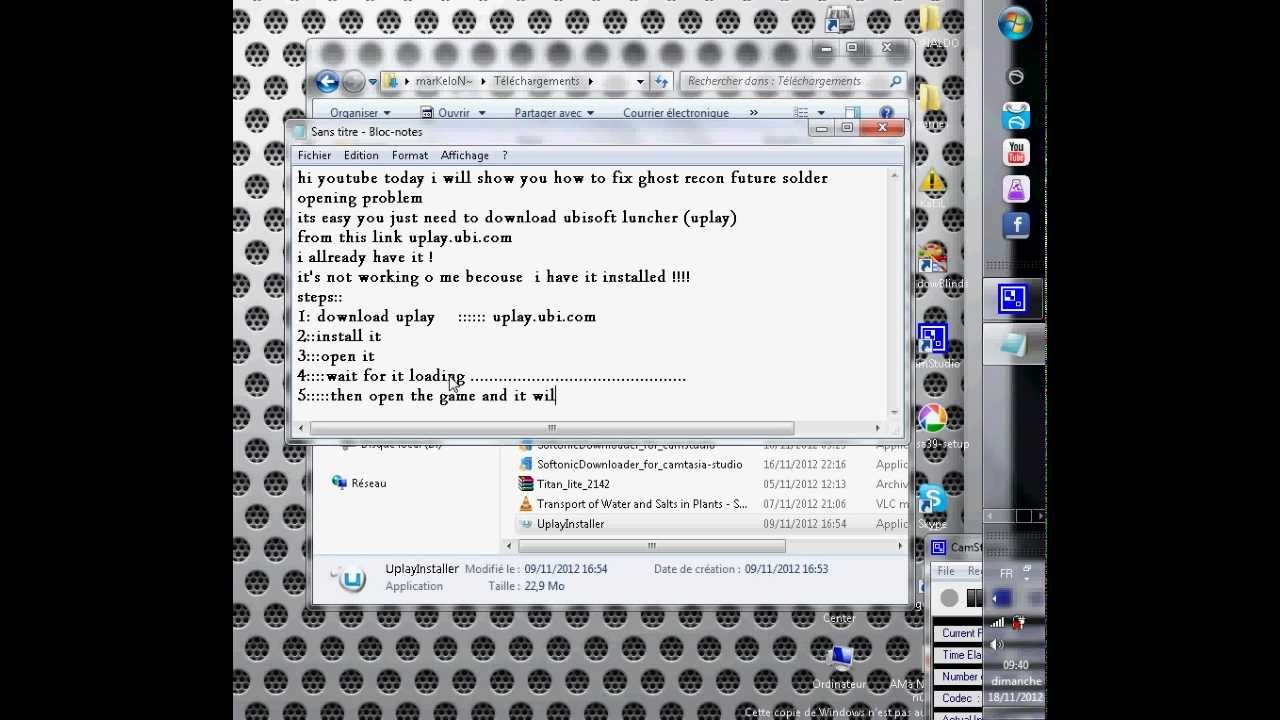Click the Bloc-notes title bar notepad icon
This screenshot has width=1280, height=720.
300,132
